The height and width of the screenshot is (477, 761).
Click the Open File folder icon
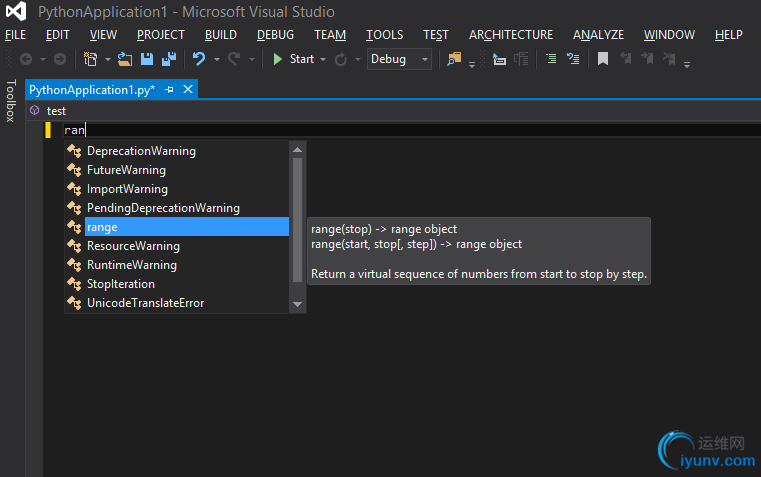click(x=125, y=59)
